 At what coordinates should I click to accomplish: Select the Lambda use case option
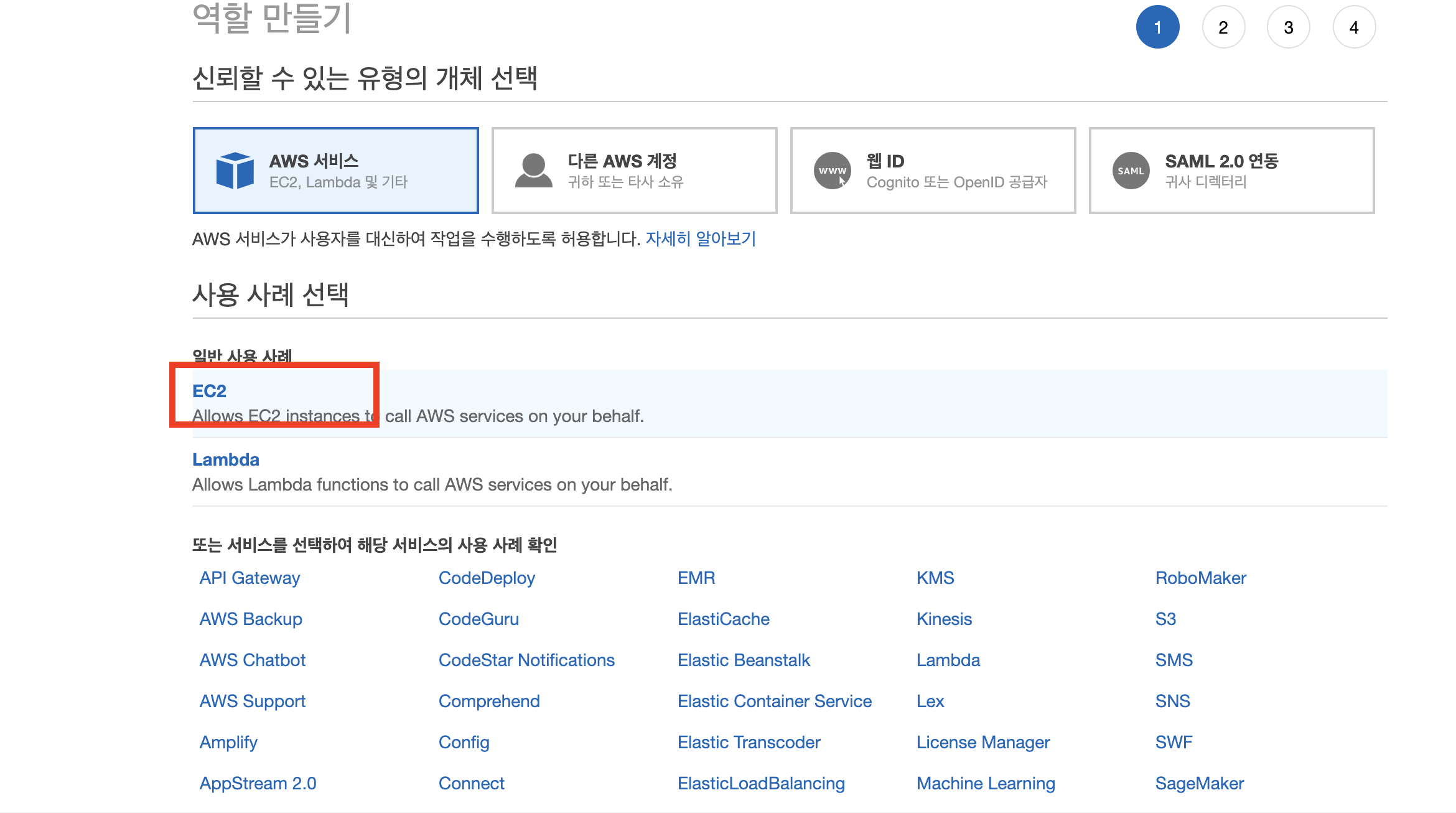tap(225, 459)
